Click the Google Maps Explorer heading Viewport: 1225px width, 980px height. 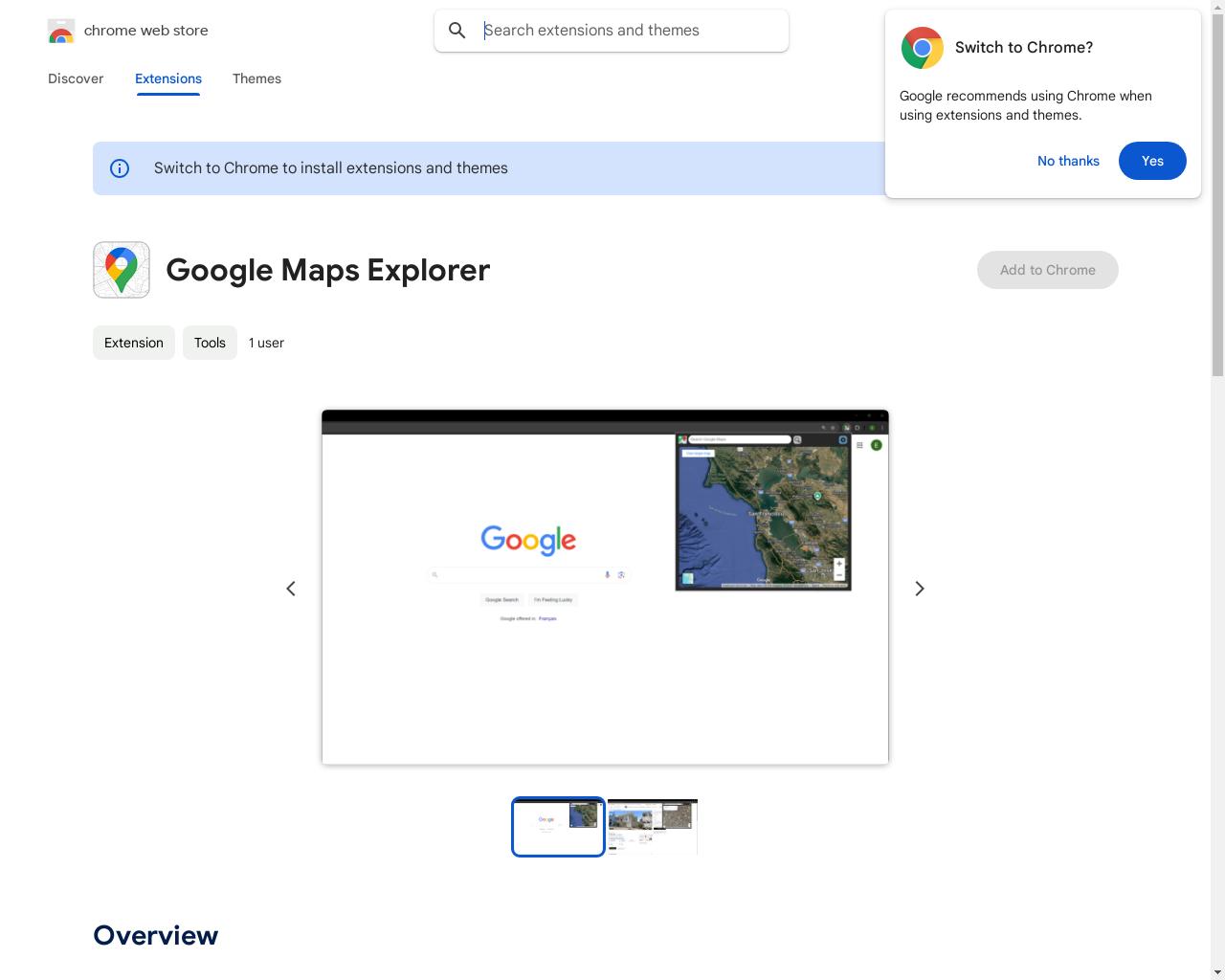328,270
